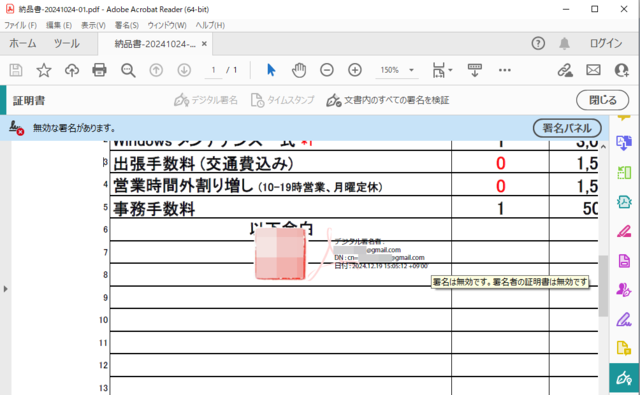Add bookmark with the star icon

click(x=44, y=70)
